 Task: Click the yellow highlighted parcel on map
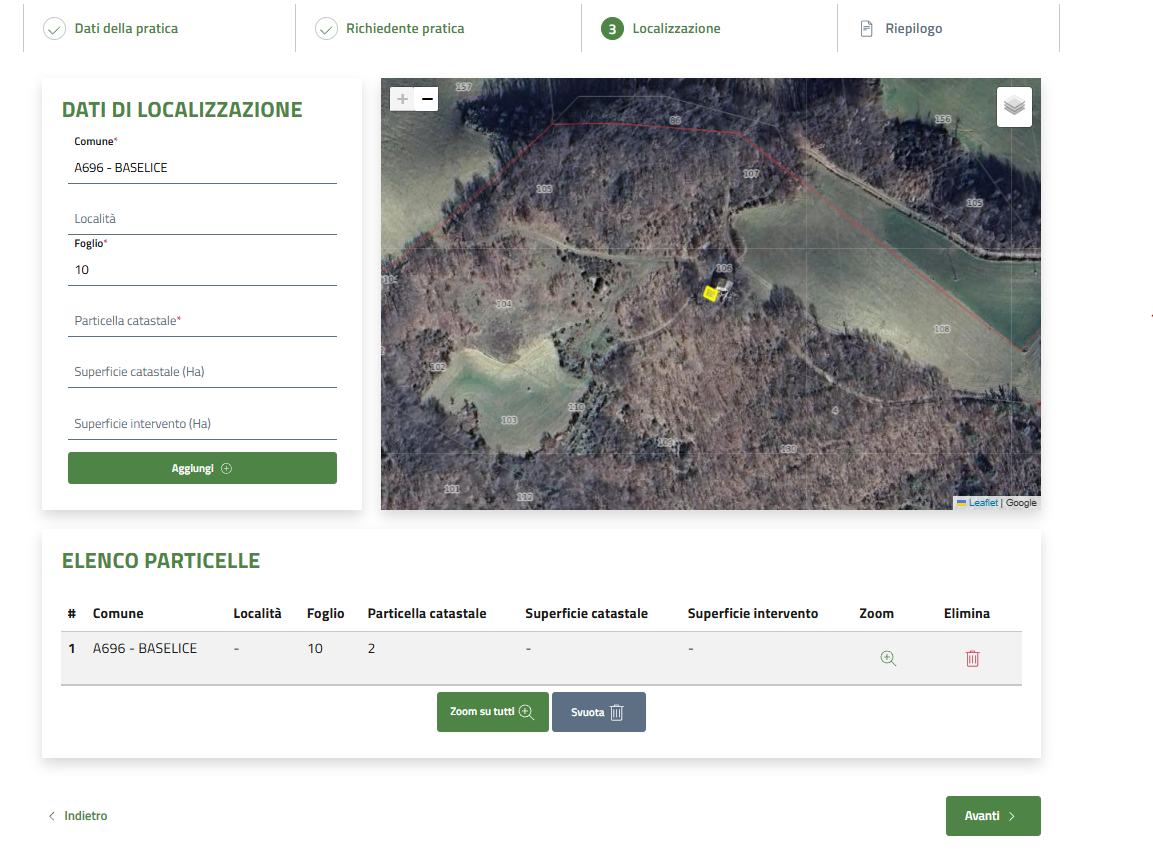tap(710, 293)
